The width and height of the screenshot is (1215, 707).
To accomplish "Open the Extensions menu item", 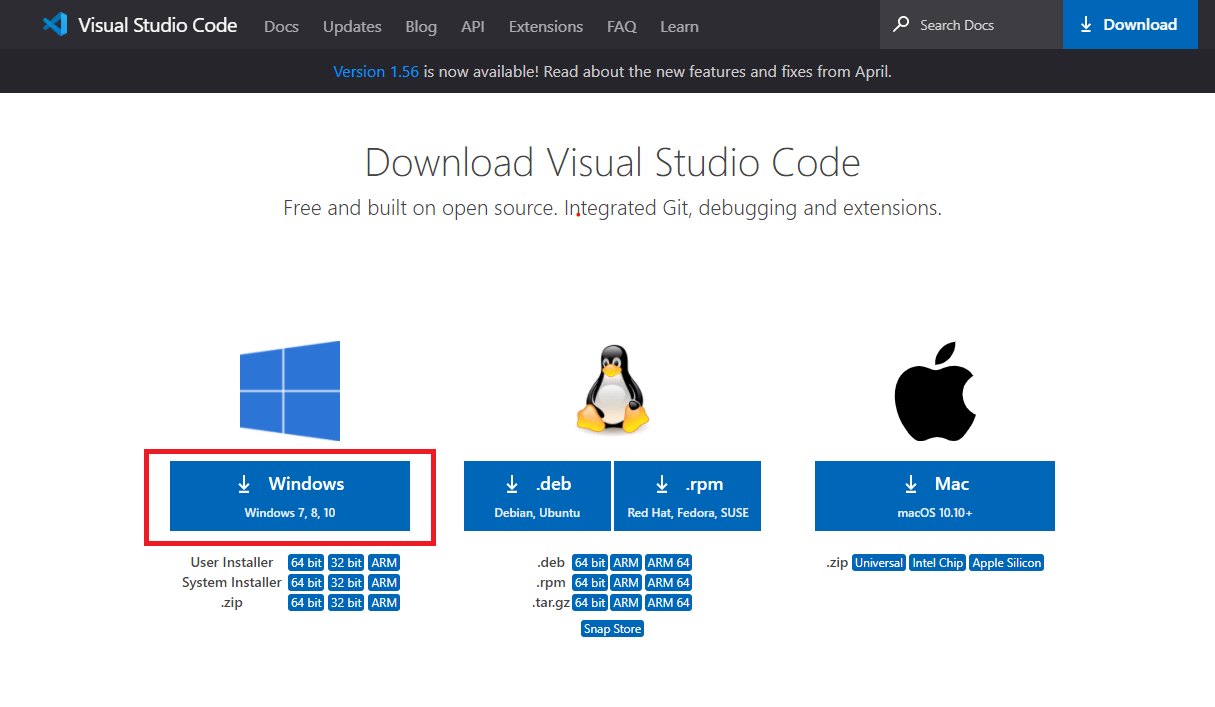I will 545,26.
